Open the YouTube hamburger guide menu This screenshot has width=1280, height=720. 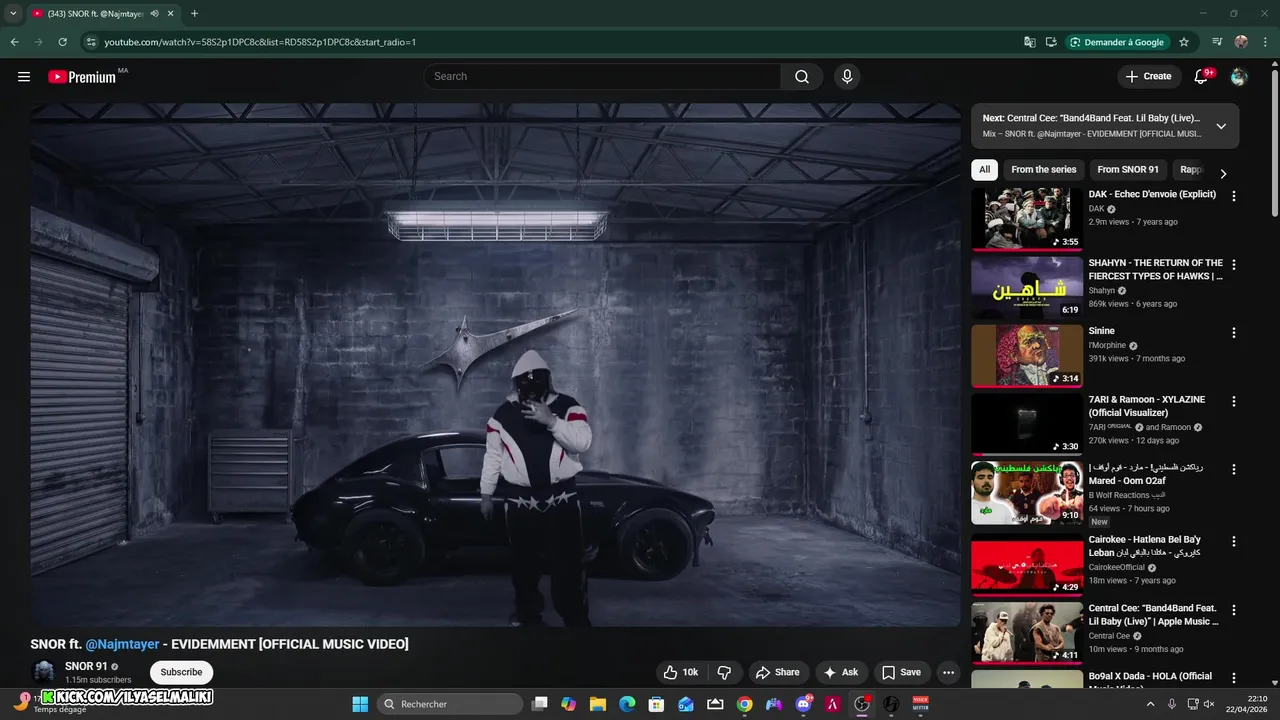pos(24,77)
